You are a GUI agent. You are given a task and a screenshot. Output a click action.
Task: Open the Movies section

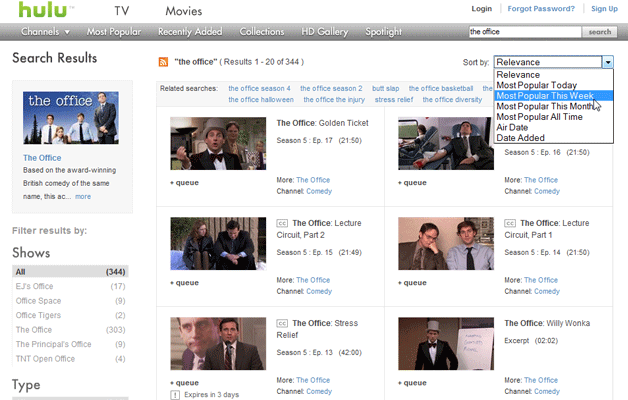[x=184, y=11]
